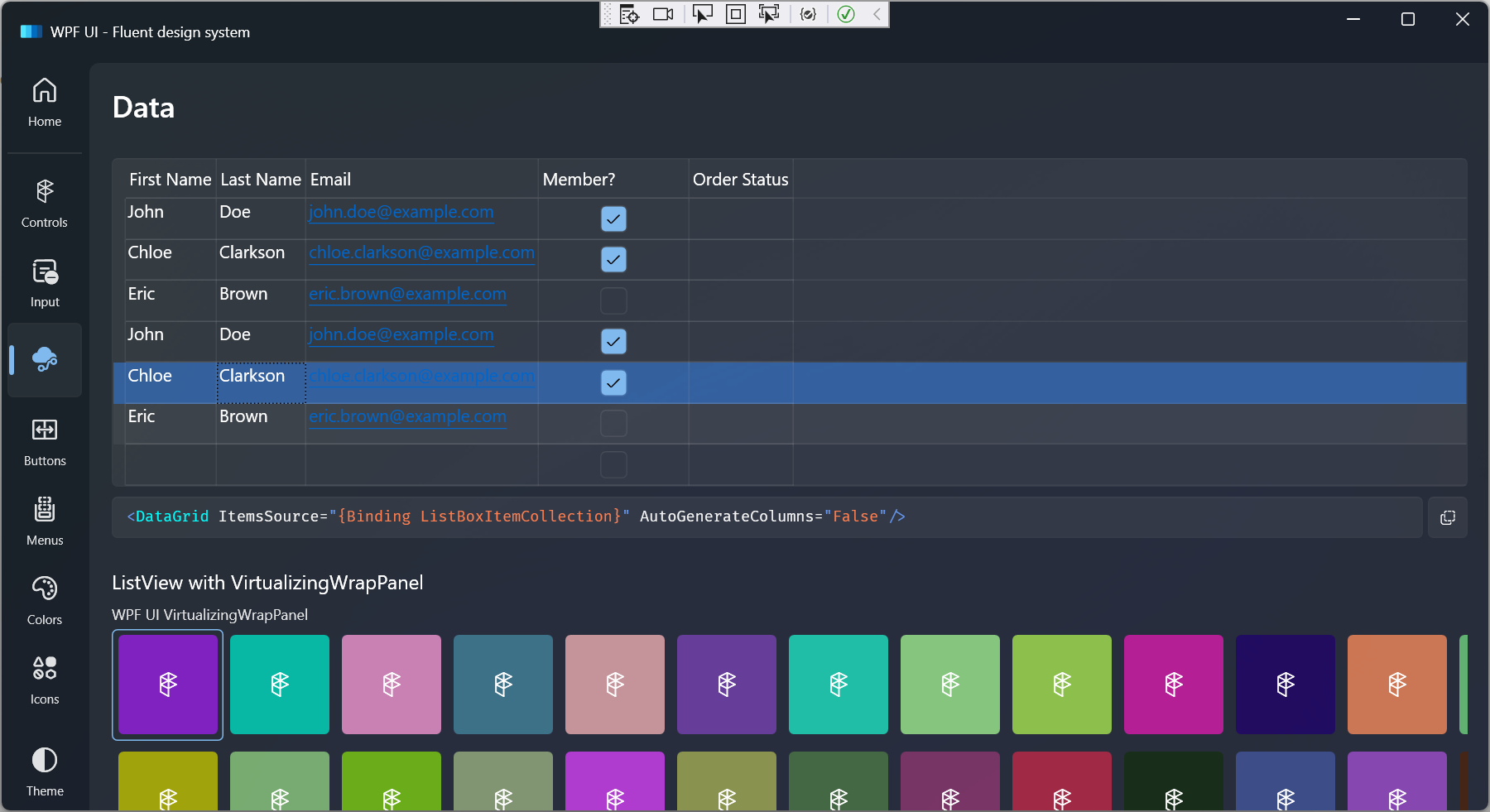Screen dimensions: 1490x812
Task: Open john.doe@example.com link in first John row
Action: pos(401,212)
